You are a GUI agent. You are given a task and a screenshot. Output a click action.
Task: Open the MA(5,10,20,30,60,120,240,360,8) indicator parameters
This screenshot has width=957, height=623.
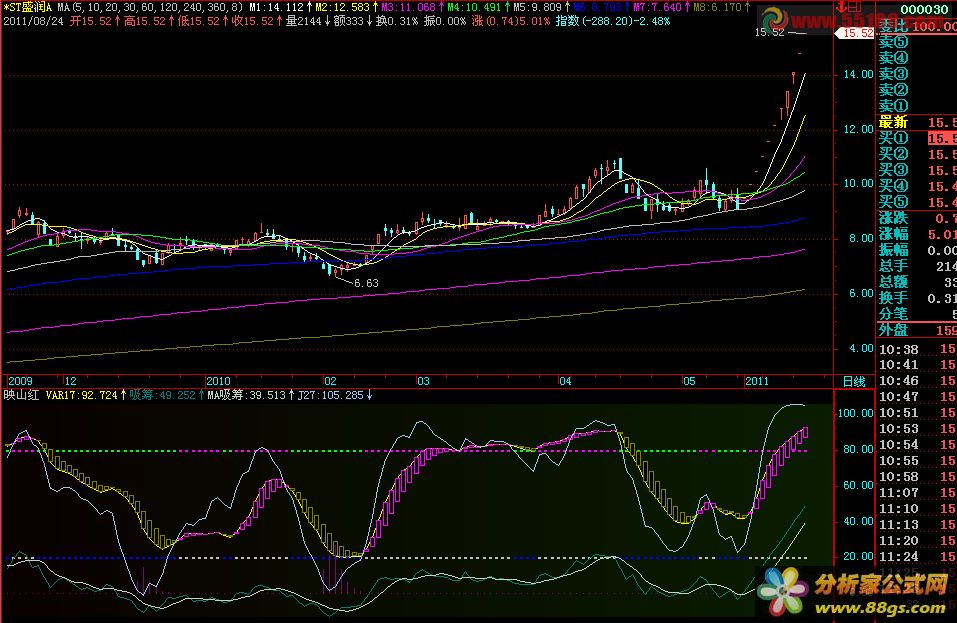coord(150,7)
